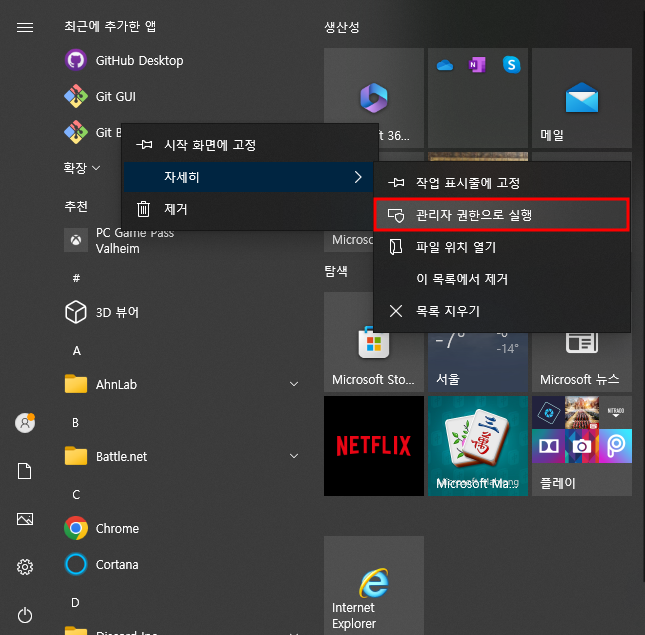Open the AhnLab folder
The width and height of the screenshot is (645, 635).
(x=181, y=384)
